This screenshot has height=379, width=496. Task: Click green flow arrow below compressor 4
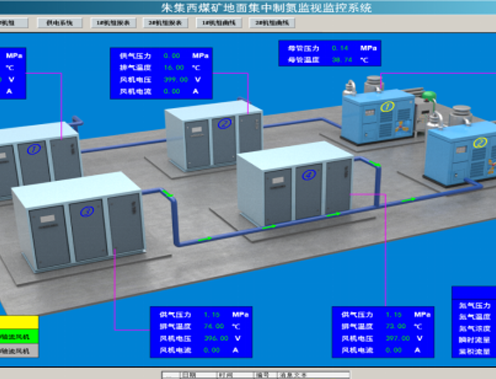(269, 227)
